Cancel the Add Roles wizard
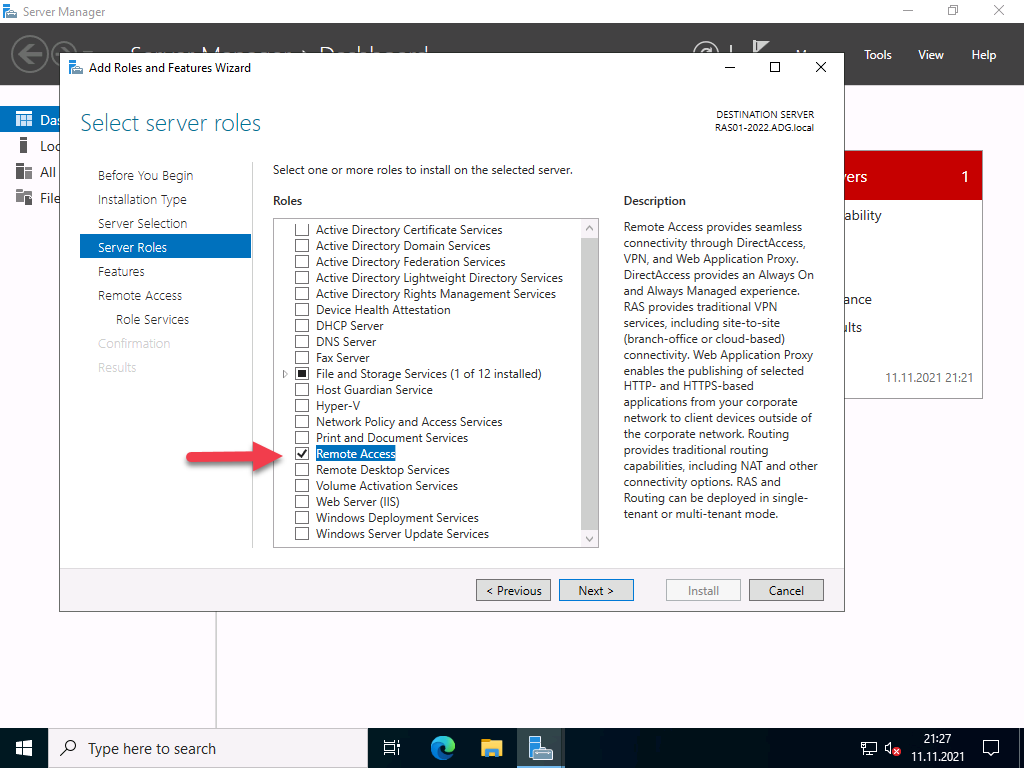 pyautogui.click(x=786, y=590)
